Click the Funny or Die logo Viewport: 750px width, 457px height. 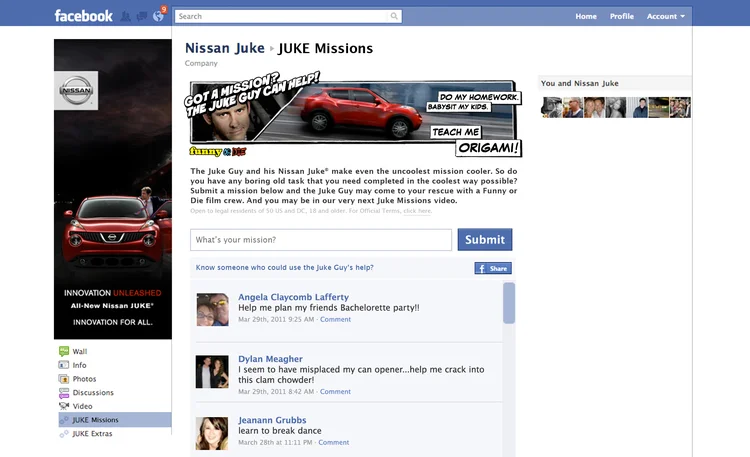[x=218, y=152]
